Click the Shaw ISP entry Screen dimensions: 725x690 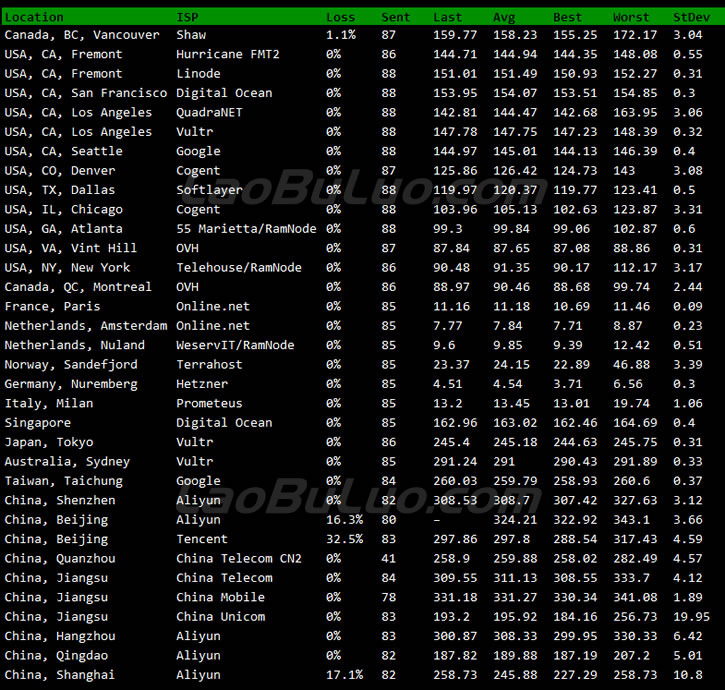[x=191, y=35]
